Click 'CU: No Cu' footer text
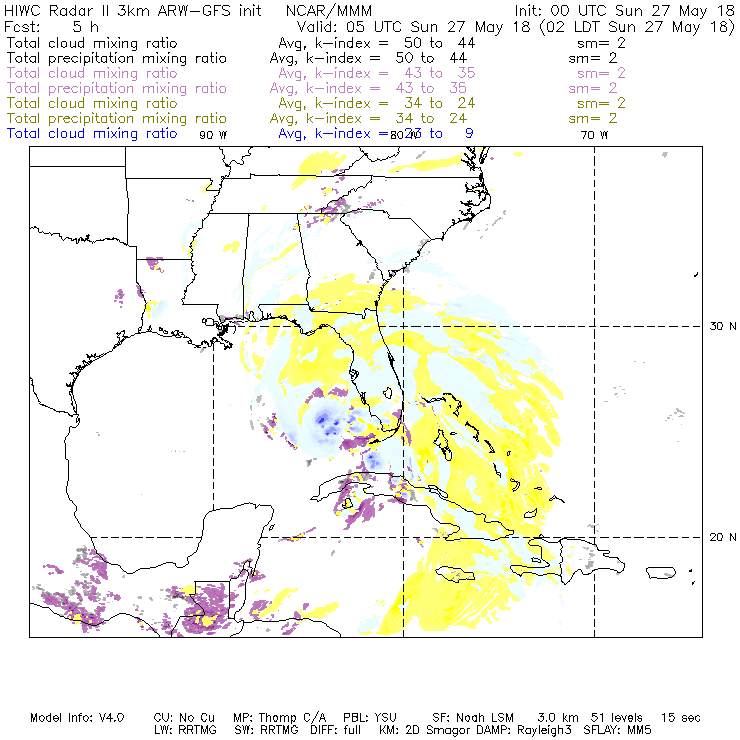The image size is (740, 740). pos(184,718)
